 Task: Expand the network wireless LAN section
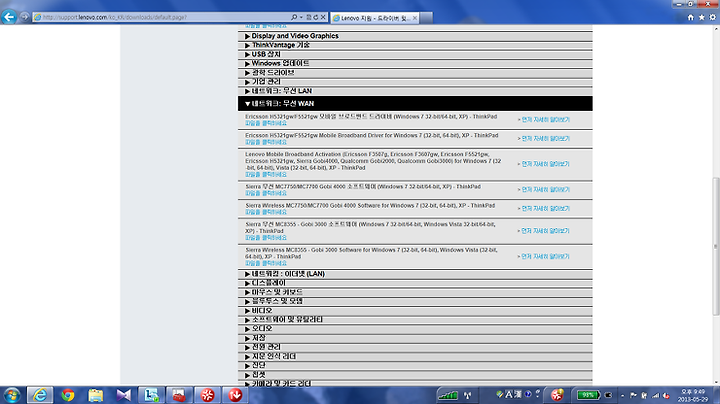(415, 91)
